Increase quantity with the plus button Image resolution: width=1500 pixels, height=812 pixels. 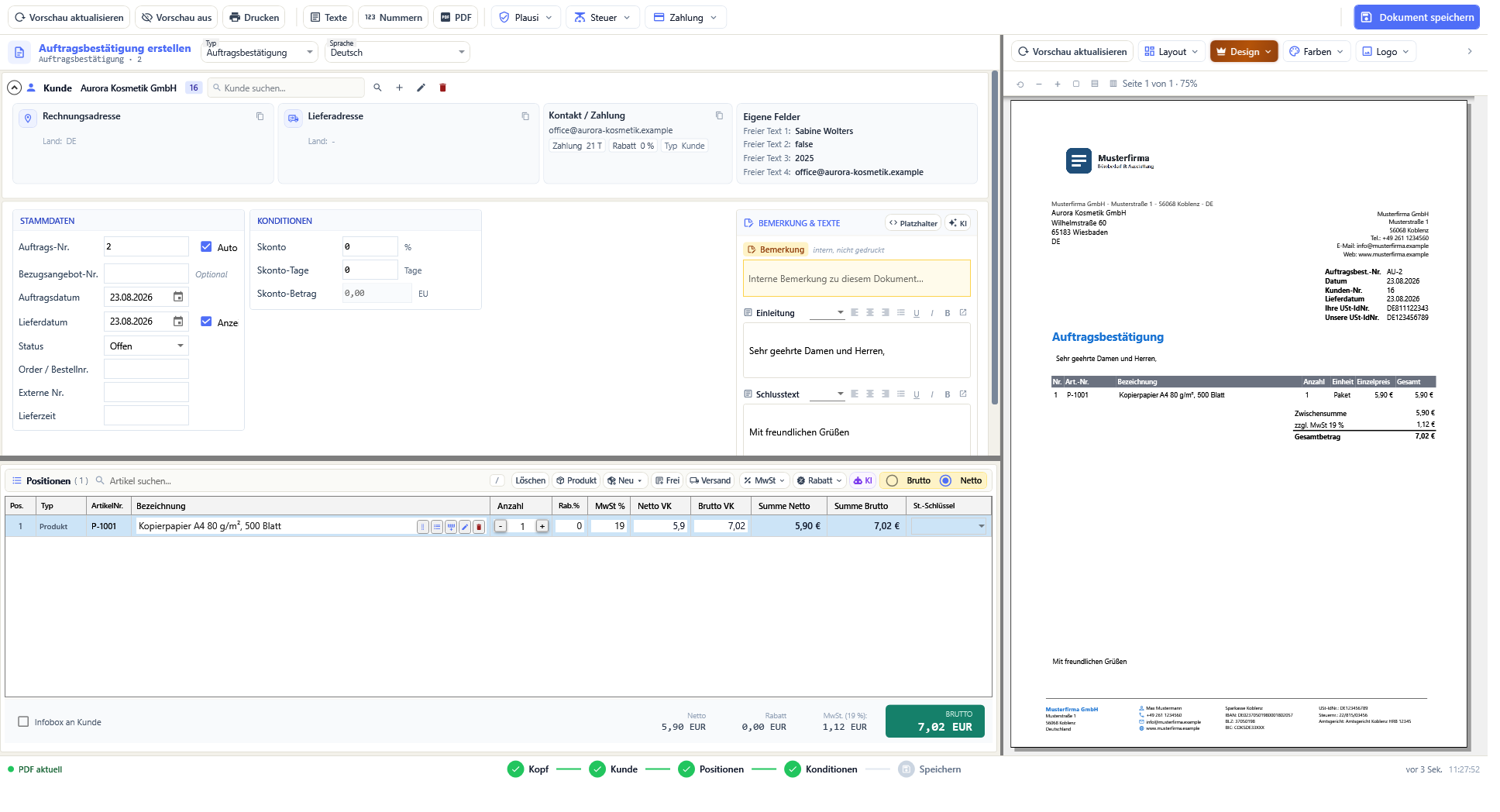[542, 526]
